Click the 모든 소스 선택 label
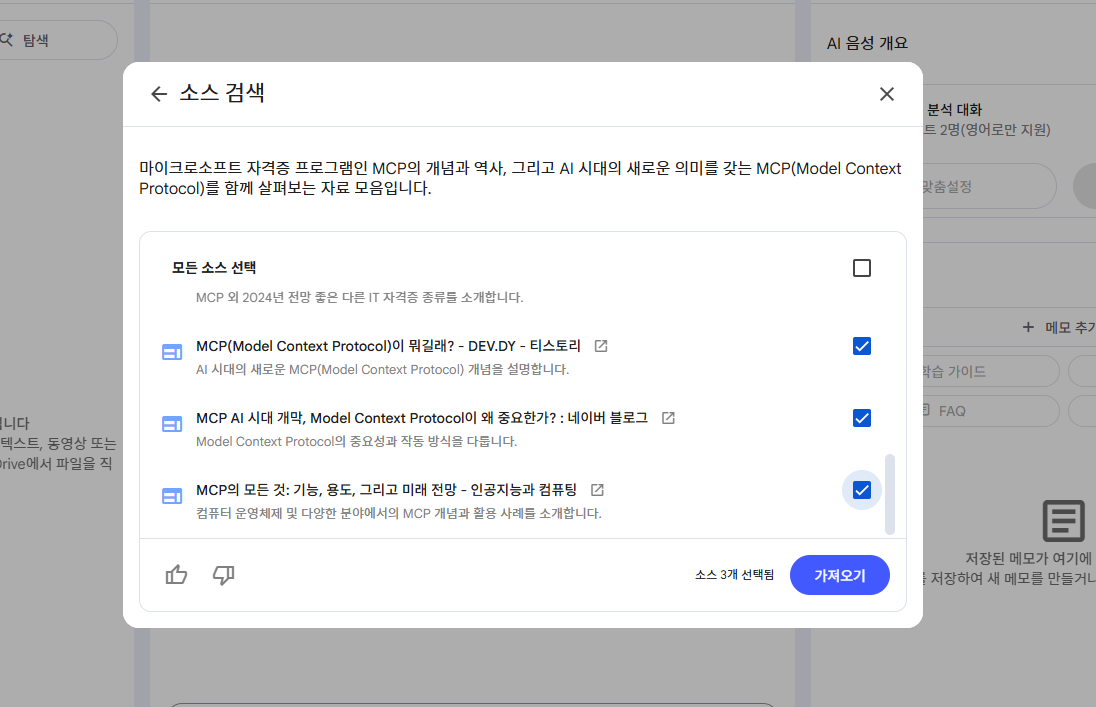The width and height of the screenshot is (1096, 707). pyautogui.click(x=214, y=268)
